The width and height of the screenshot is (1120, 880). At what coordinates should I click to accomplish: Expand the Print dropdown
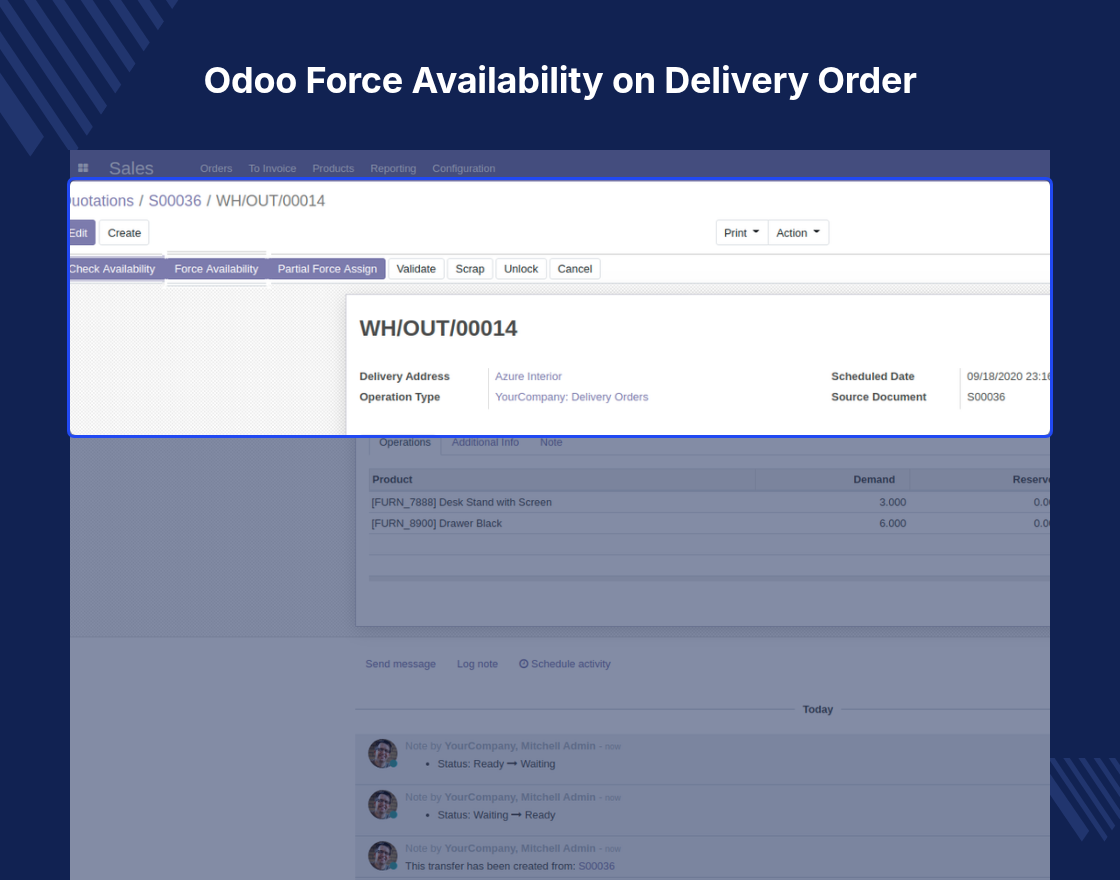pos(741,233)
